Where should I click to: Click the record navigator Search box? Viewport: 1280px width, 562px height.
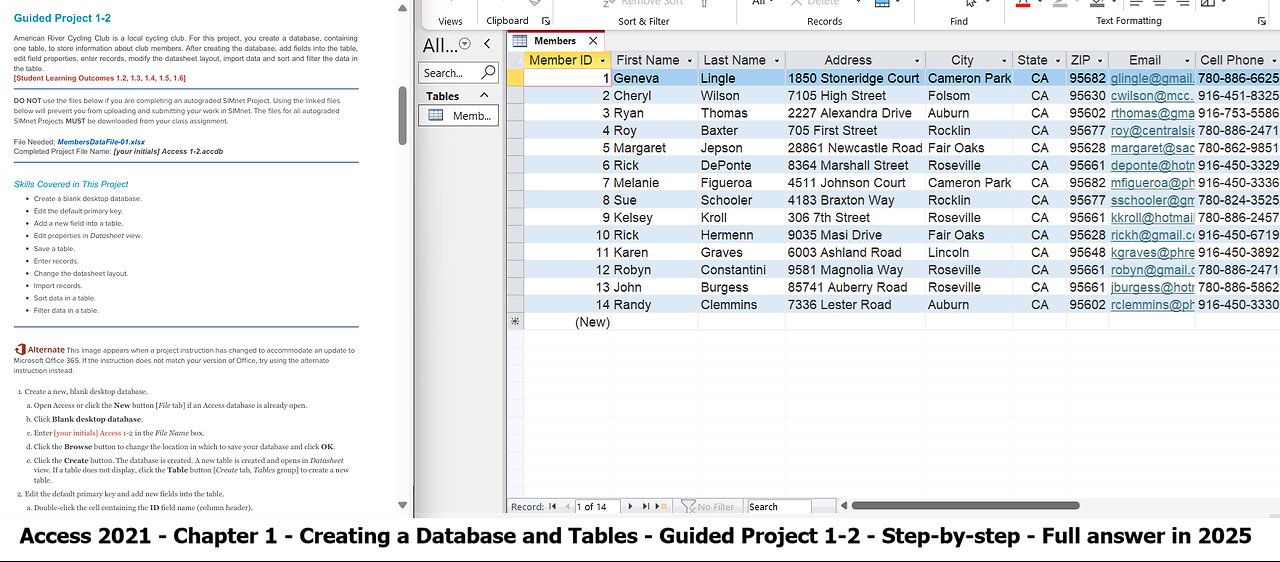tap(778, 507)
